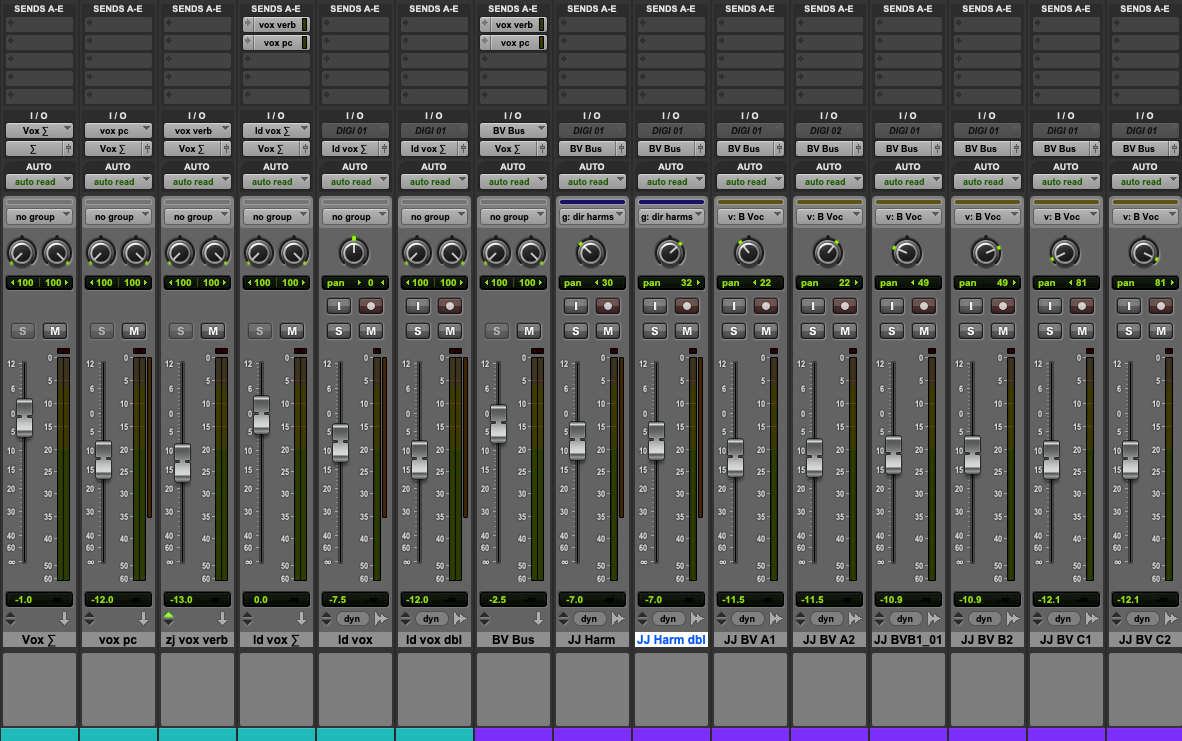Record-enable the ld vox track
The image size is (1182, 741).
pos(370,306)
